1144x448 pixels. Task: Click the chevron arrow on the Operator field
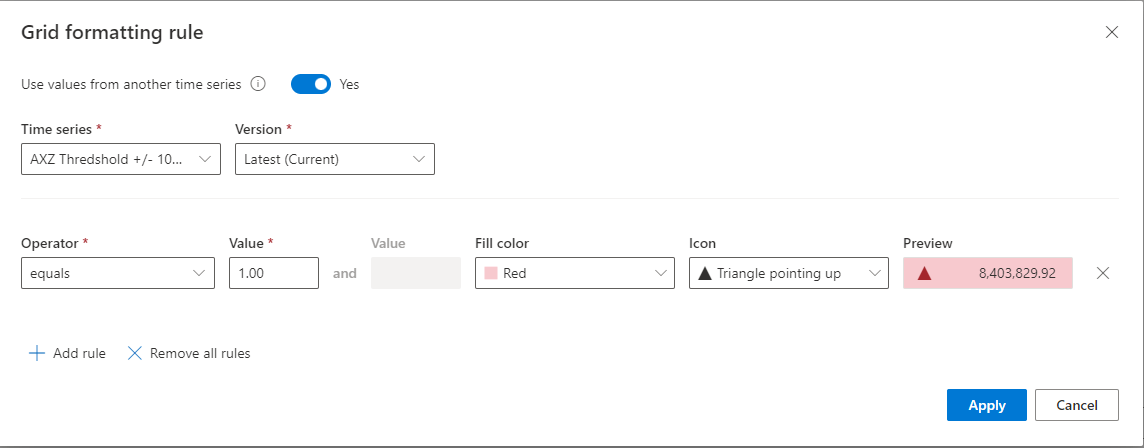198,273
